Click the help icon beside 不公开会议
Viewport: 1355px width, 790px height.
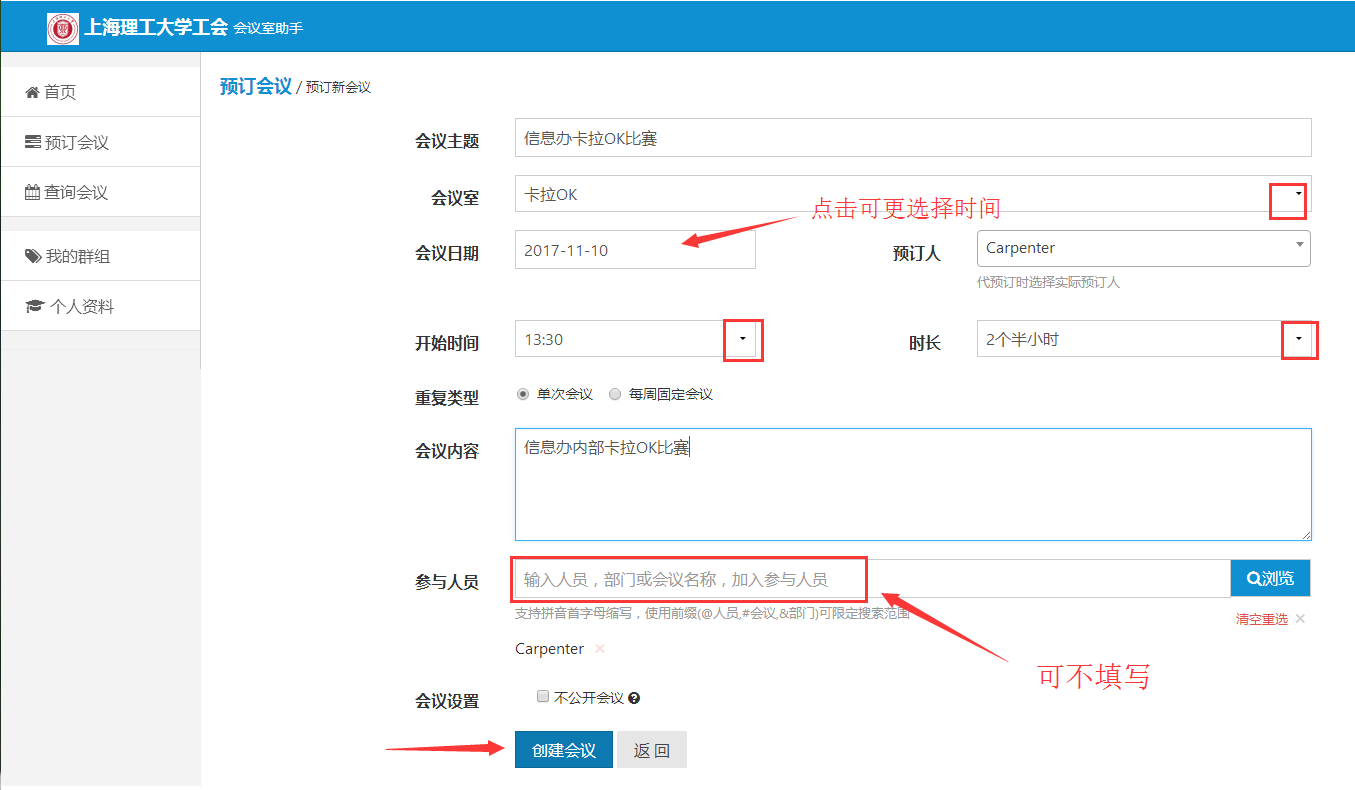click(634, 698)
